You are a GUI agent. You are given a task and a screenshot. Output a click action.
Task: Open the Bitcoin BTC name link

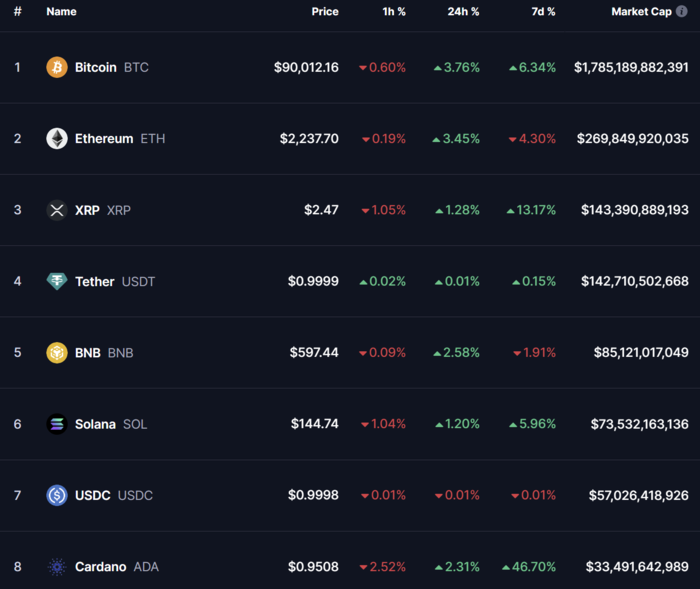[112, 67]
